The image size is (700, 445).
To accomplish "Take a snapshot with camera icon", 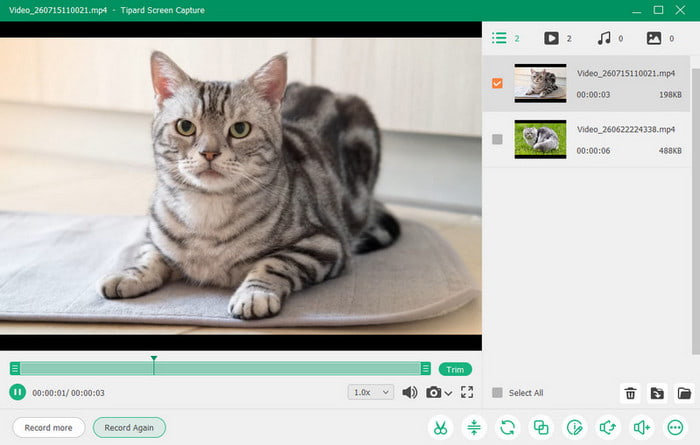I will coord(433,392).
